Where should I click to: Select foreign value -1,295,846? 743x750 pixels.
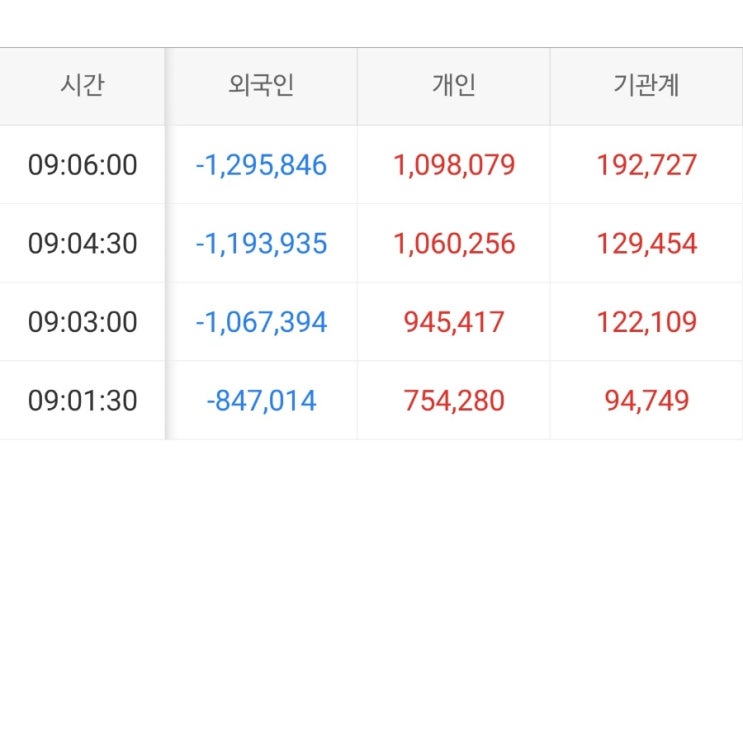pyautogui.click(x=261, y=165)
